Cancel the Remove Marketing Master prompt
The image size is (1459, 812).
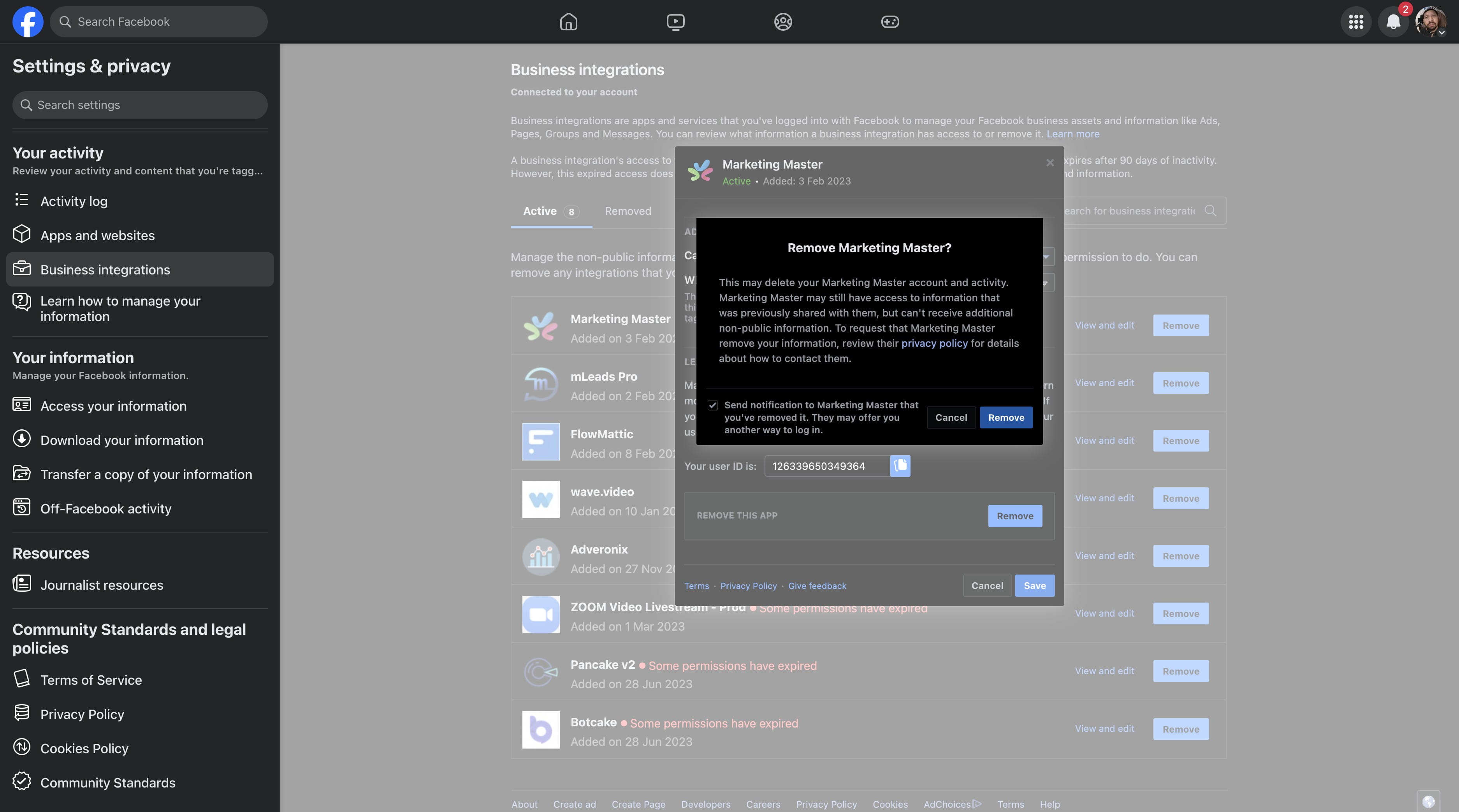click(x=951, y=417)
